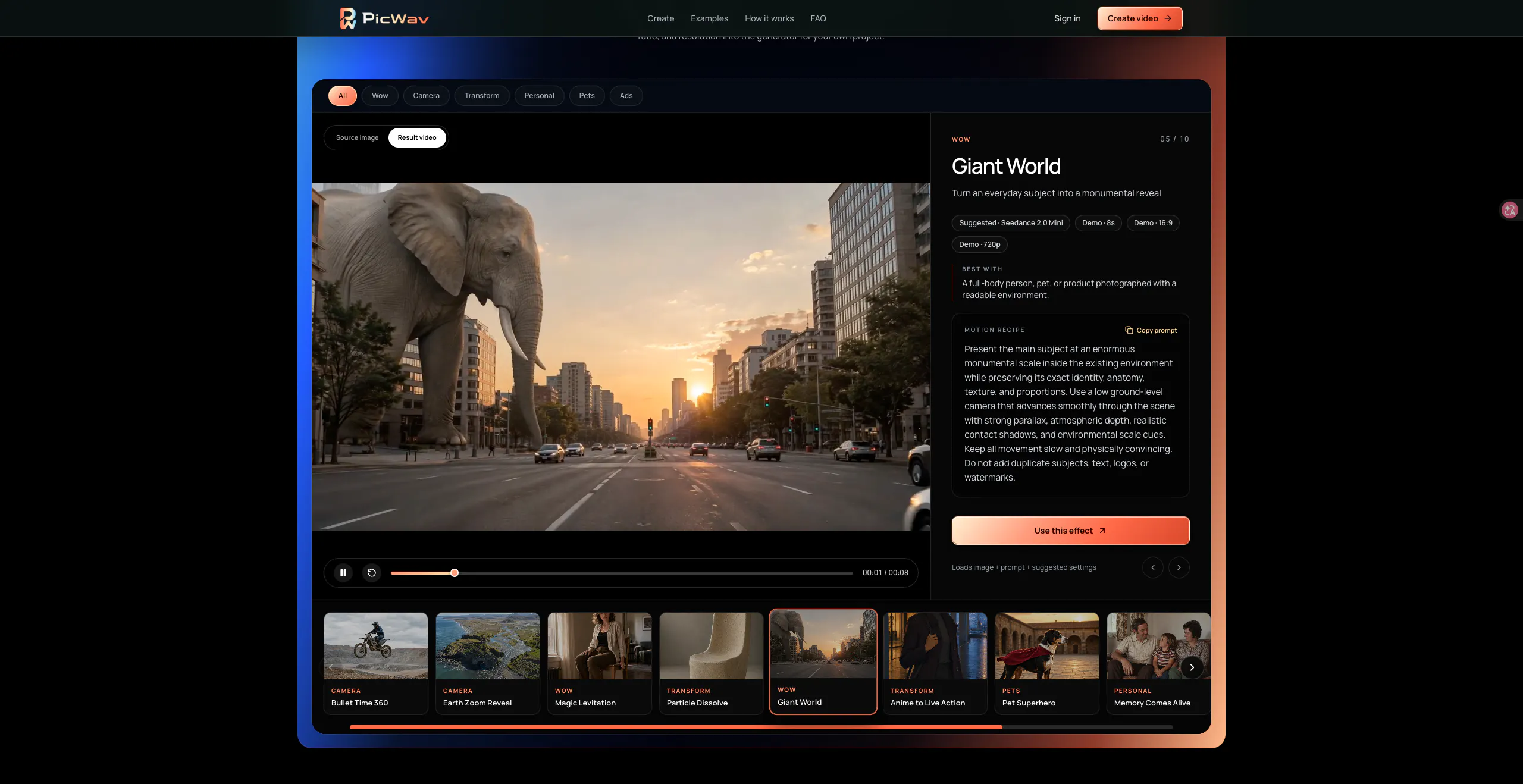Filter examples by Personal
1523x784 pixels.
pyautogui.click(x=540, y=96)
